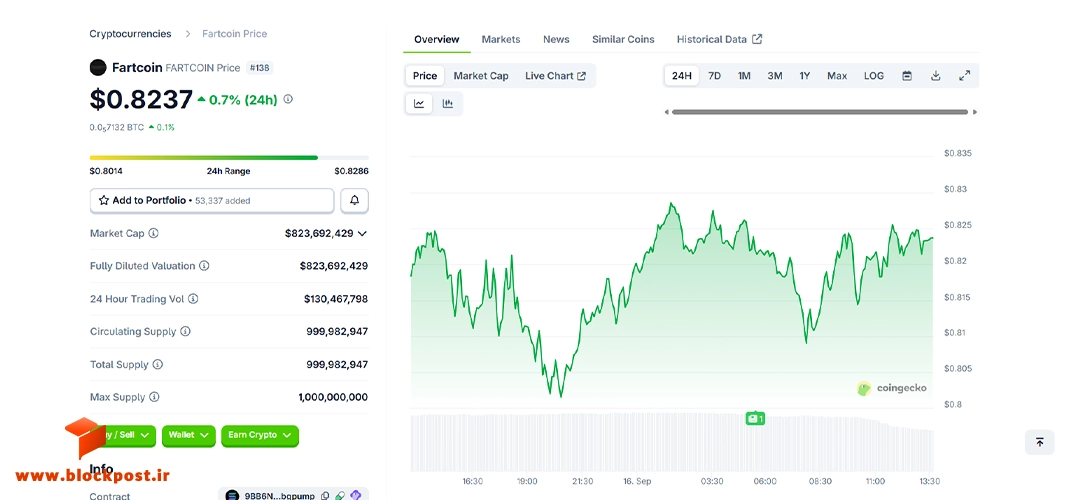Copy the contract address 9BB6N...bgpump
Image resolution: width=1066 pixels, height=500 pixels.
(x=325, y=496)
